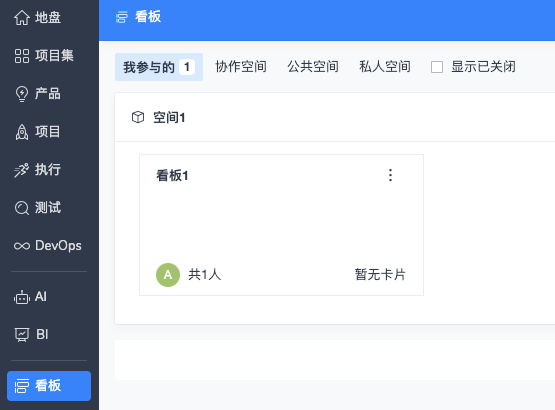Open the BI chart icon
Viewport: 555px width, 410px height.
(22, 335)
